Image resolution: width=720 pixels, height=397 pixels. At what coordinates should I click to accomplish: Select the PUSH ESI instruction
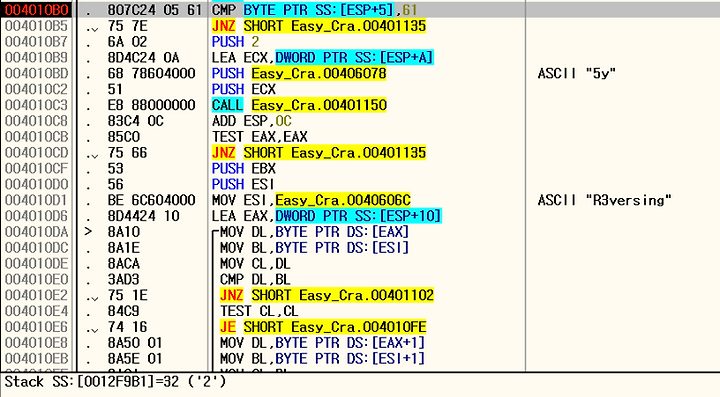[243, 184]
